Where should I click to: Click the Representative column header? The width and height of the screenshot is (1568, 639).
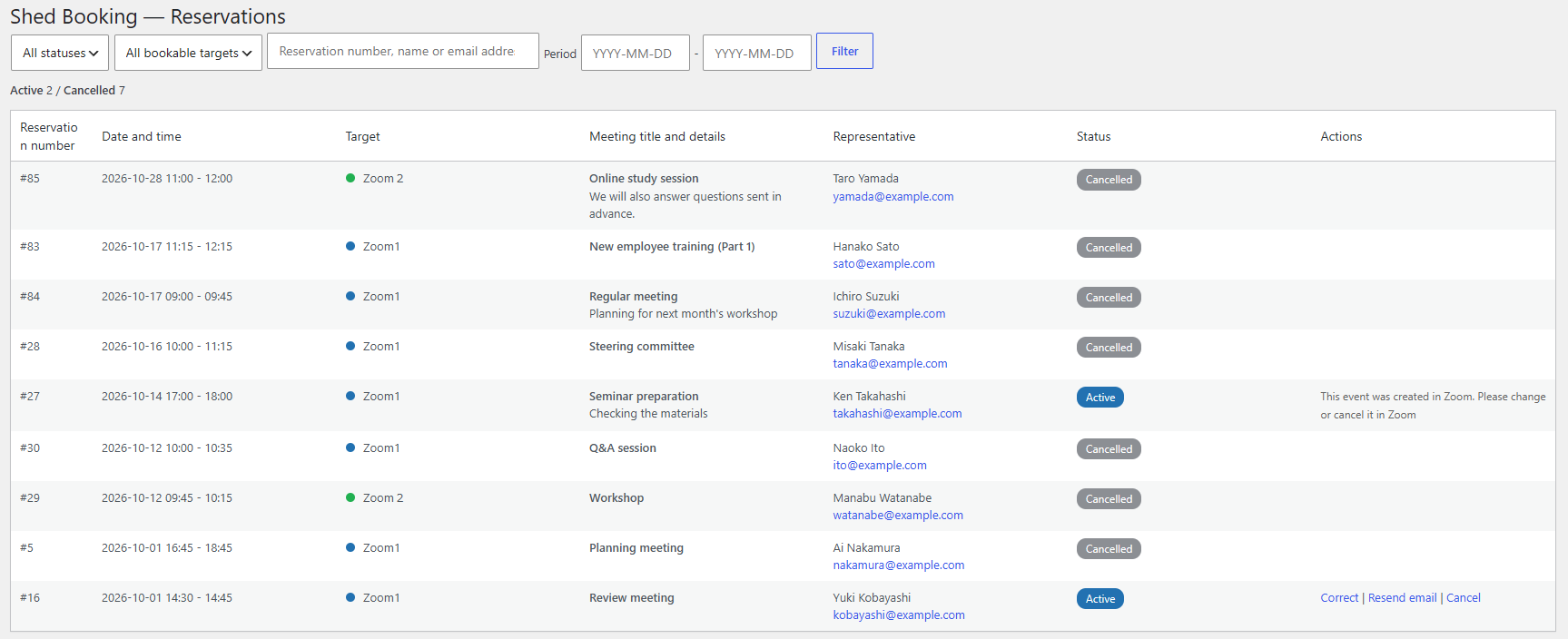point(874,136)
